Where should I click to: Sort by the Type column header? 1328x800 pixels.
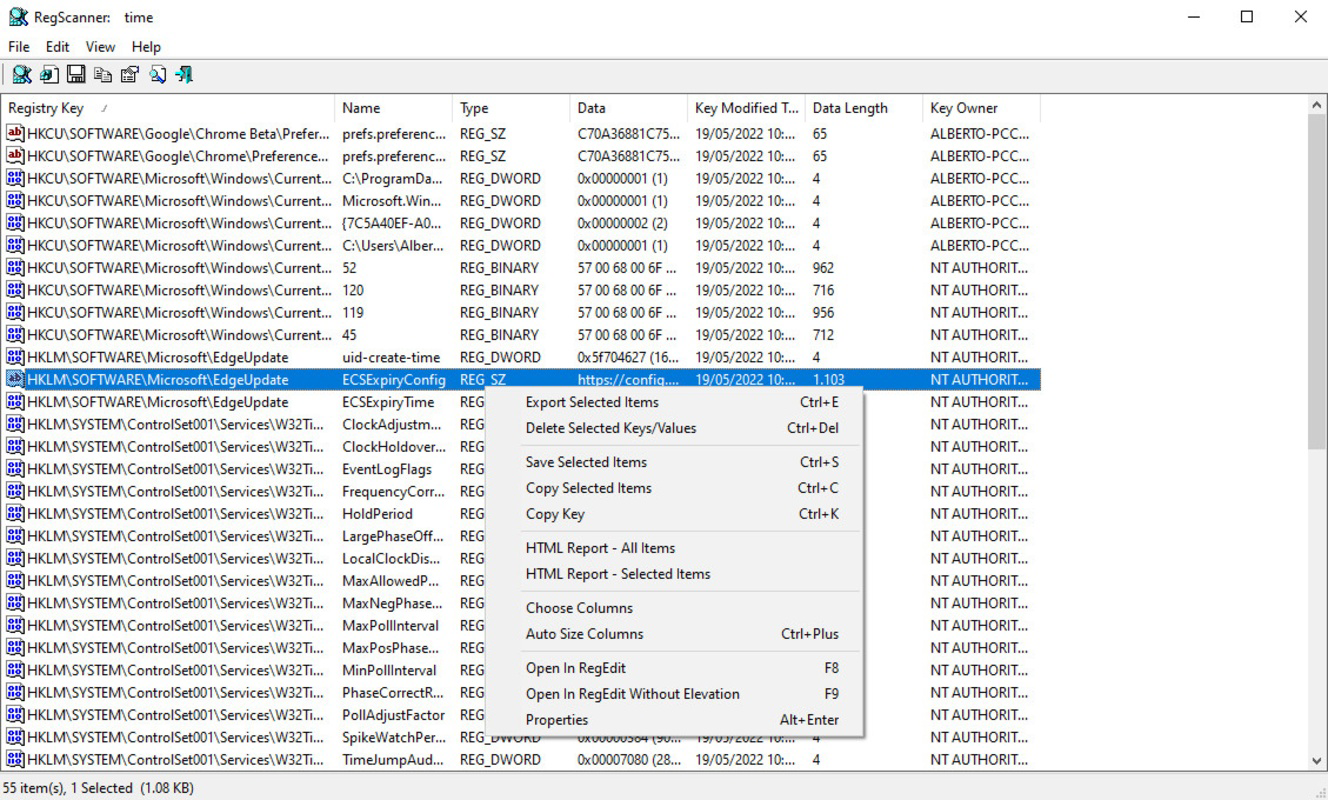click(511, 108)
